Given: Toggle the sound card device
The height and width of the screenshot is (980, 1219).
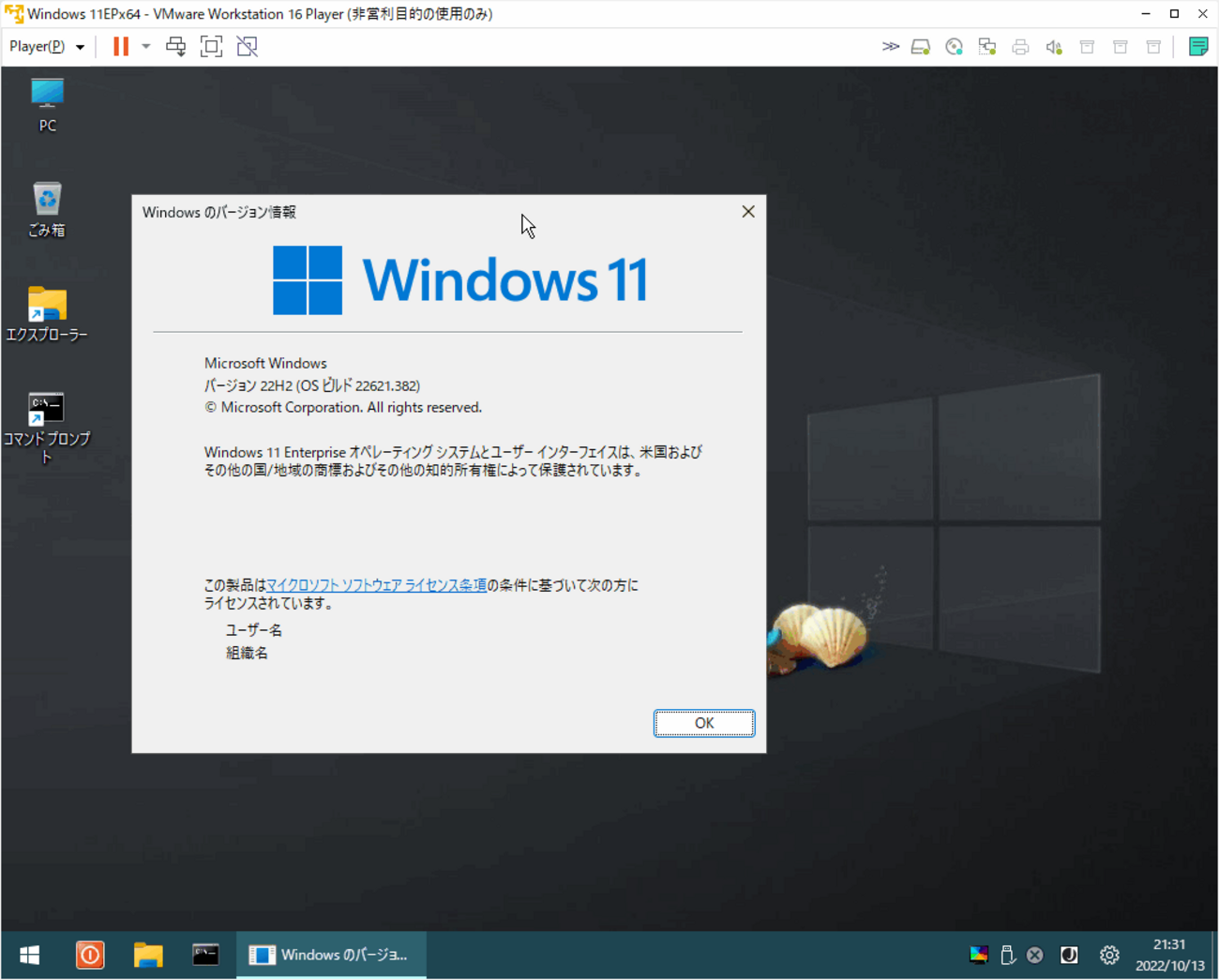Looking at the screenshot, I should (1054, 47).
